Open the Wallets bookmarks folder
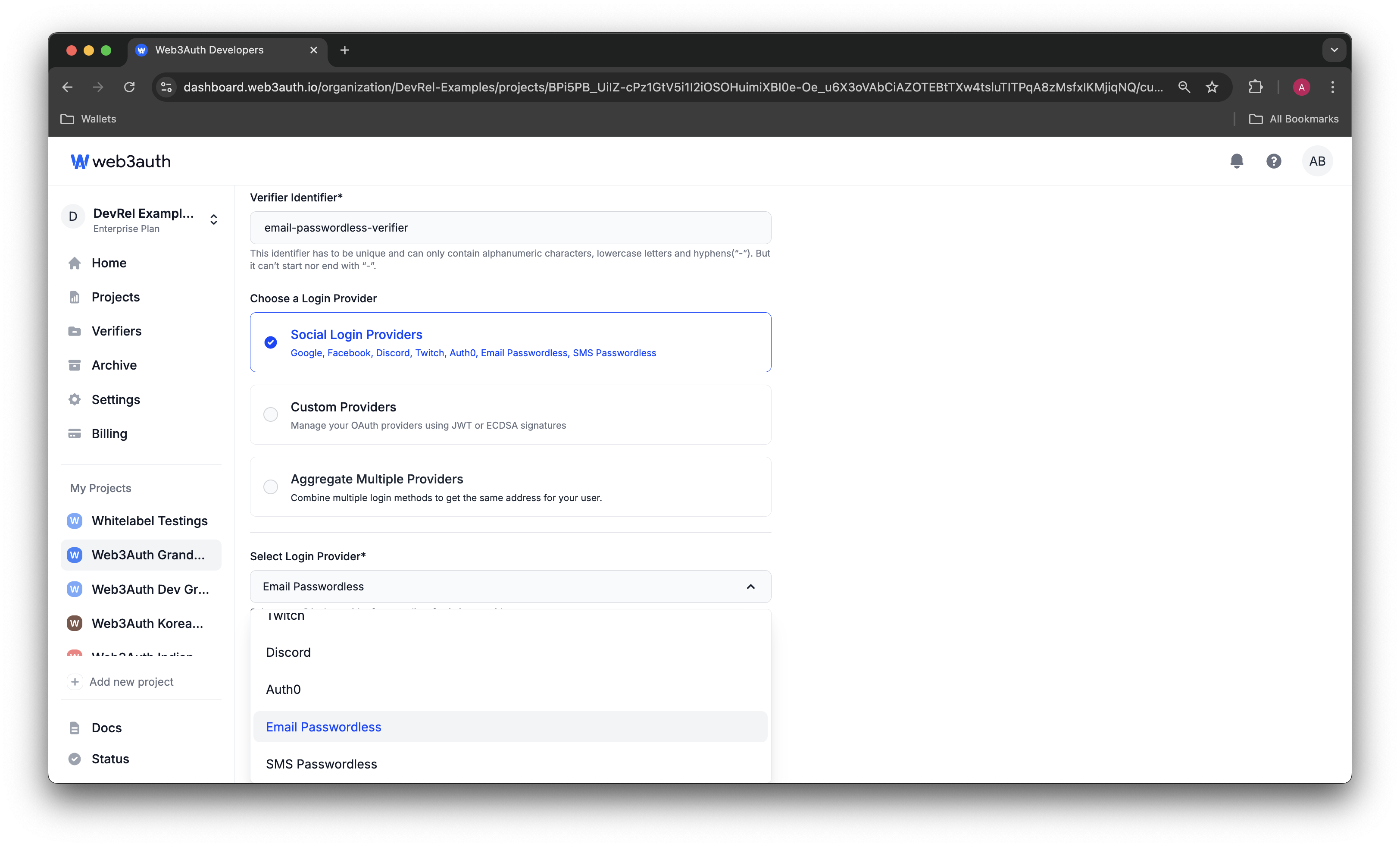Viewport: 1400px width, 847px height. (88, 119)
